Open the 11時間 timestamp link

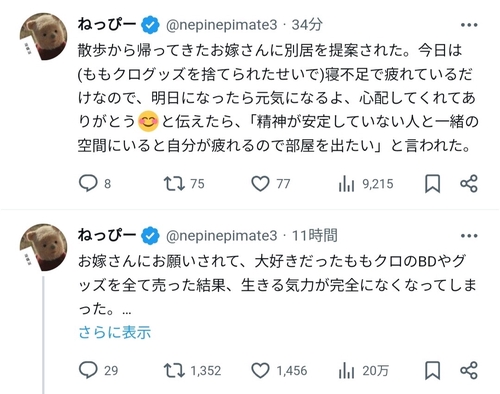point(315,236)
